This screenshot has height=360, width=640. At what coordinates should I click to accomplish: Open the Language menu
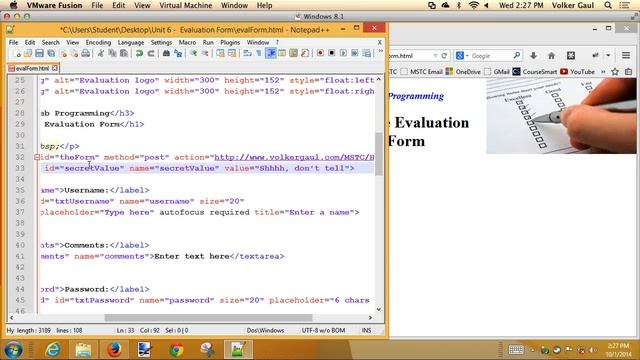point(131,42)
